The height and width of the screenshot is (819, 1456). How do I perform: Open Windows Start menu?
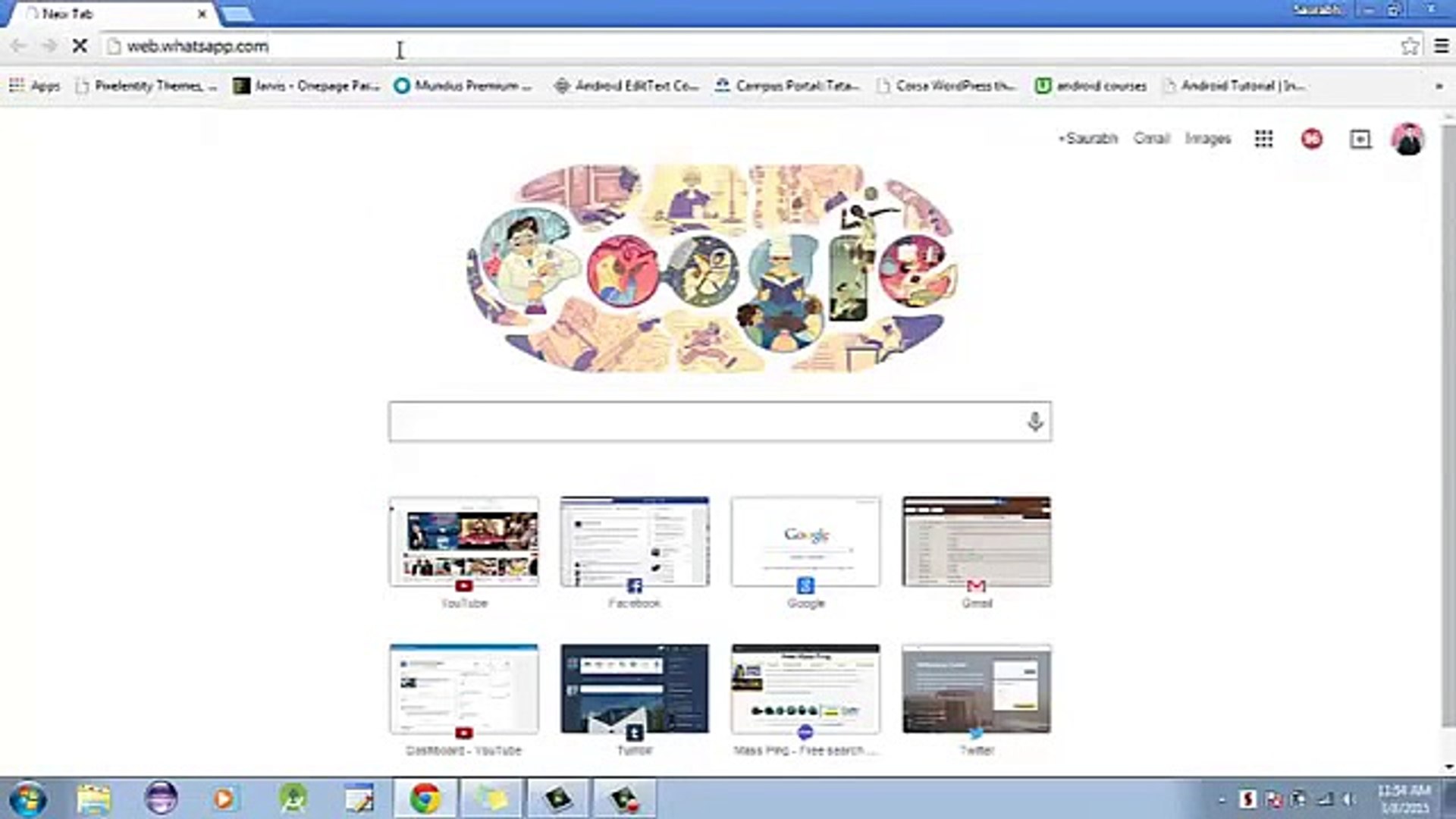point(28,799)
